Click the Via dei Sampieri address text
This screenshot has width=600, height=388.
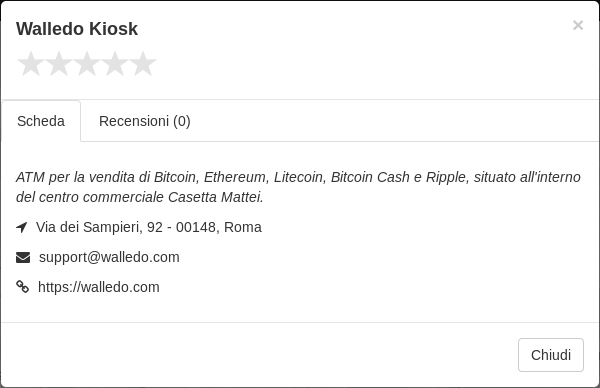pos(149,227)
